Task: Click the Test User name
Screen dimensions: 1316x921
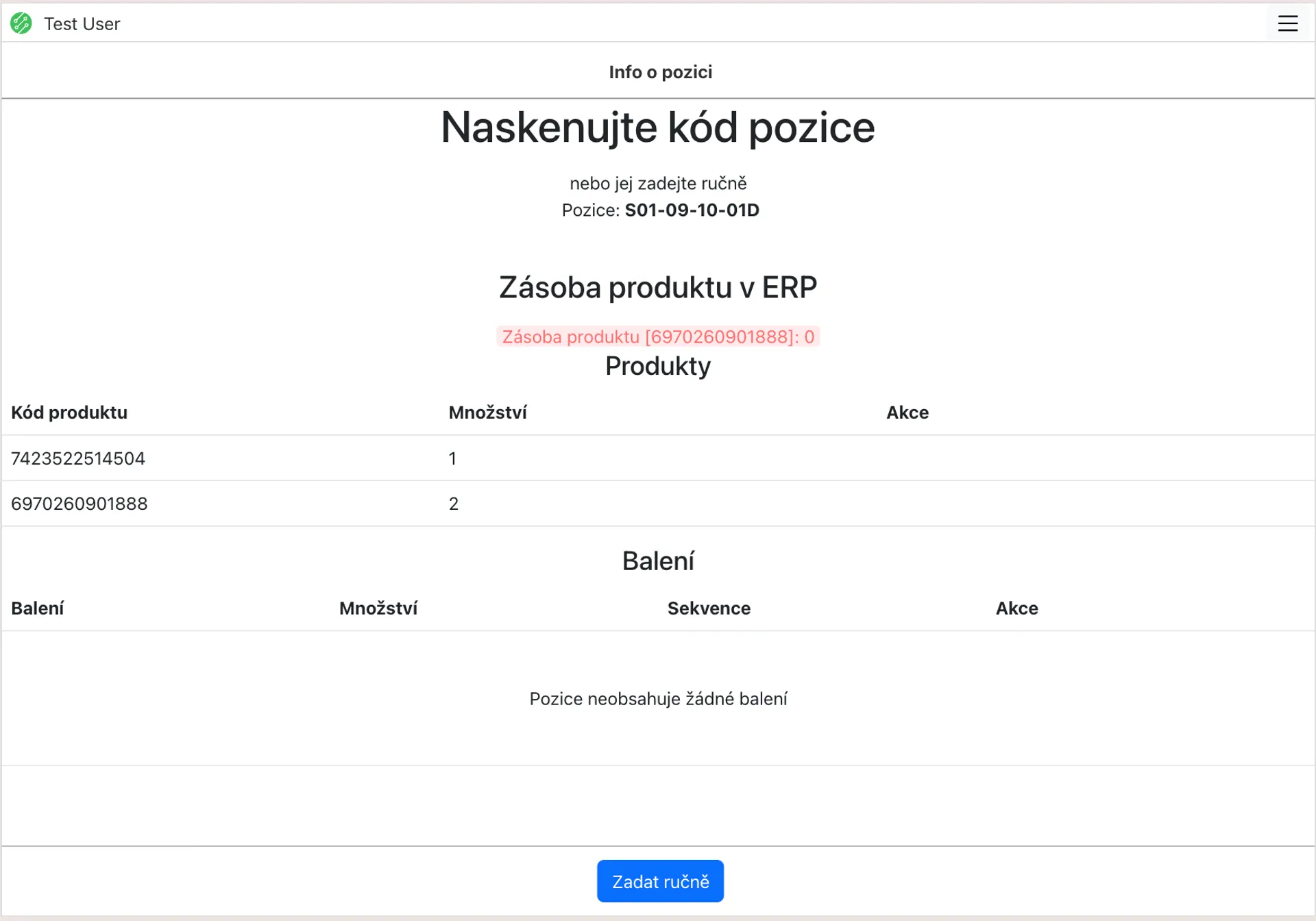Action: click(82, 24)
